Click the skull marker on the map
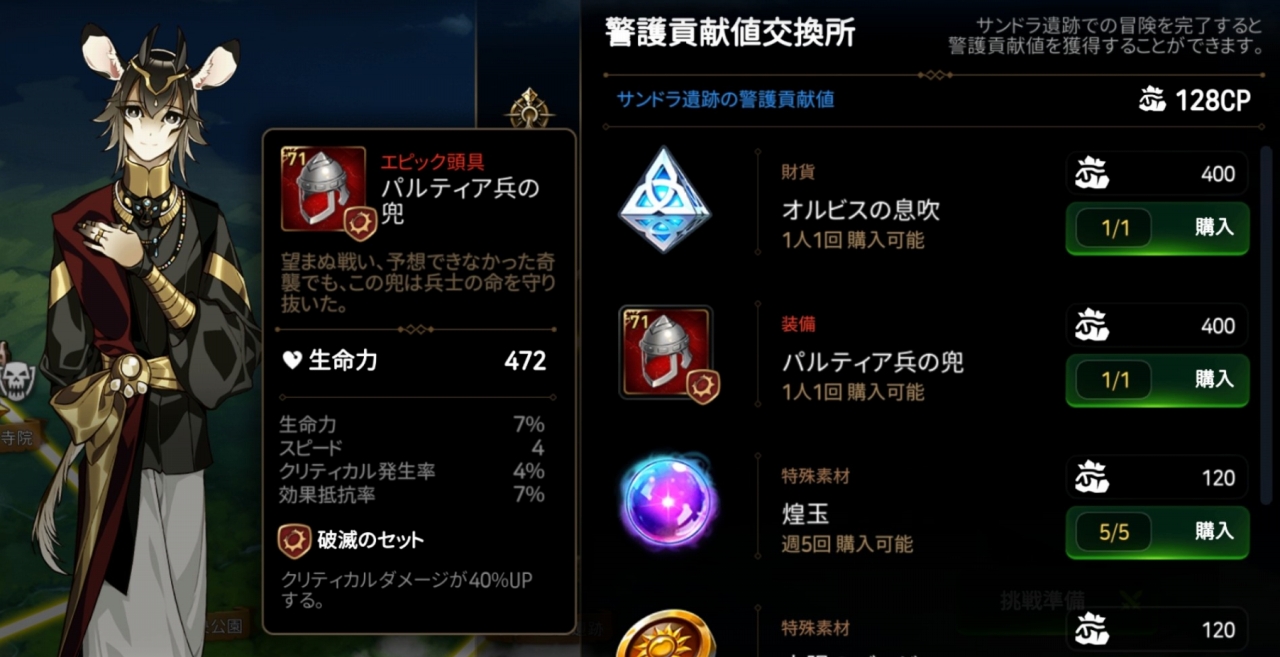This screenshot has width=1280, height=657. tap(17, 380)
